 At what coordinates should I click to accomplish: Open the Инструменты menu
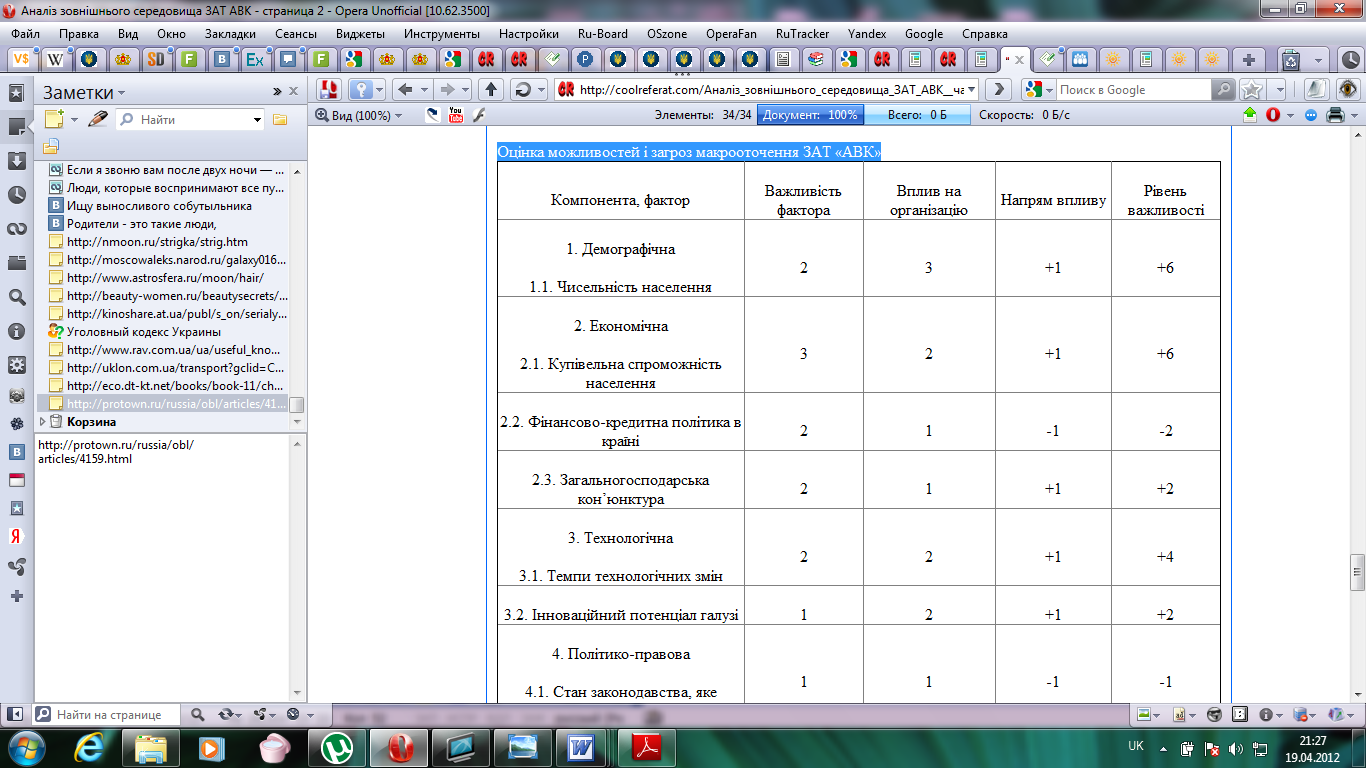click(x=441, y=33)
